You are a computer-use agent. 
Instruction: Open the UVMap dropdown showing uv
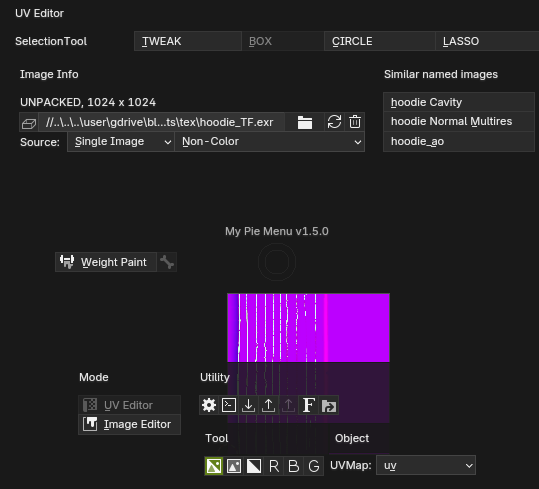426,465
